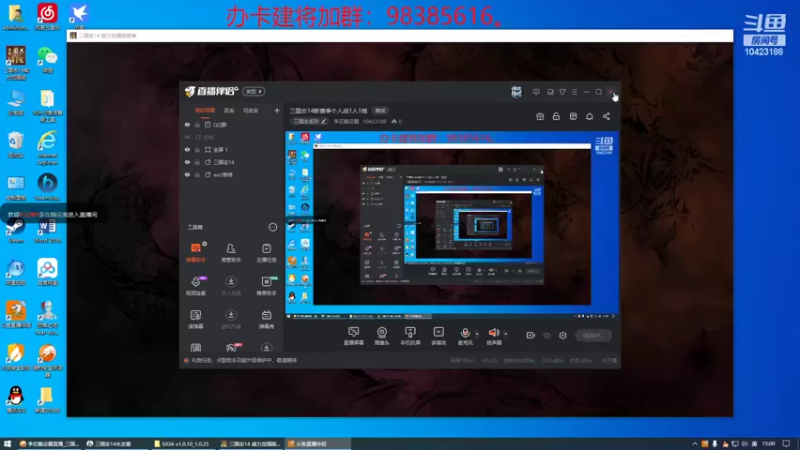Screen dimensions: 800x450
Task: Open the hamburger menu in title bar
Action: pos(574,92)
